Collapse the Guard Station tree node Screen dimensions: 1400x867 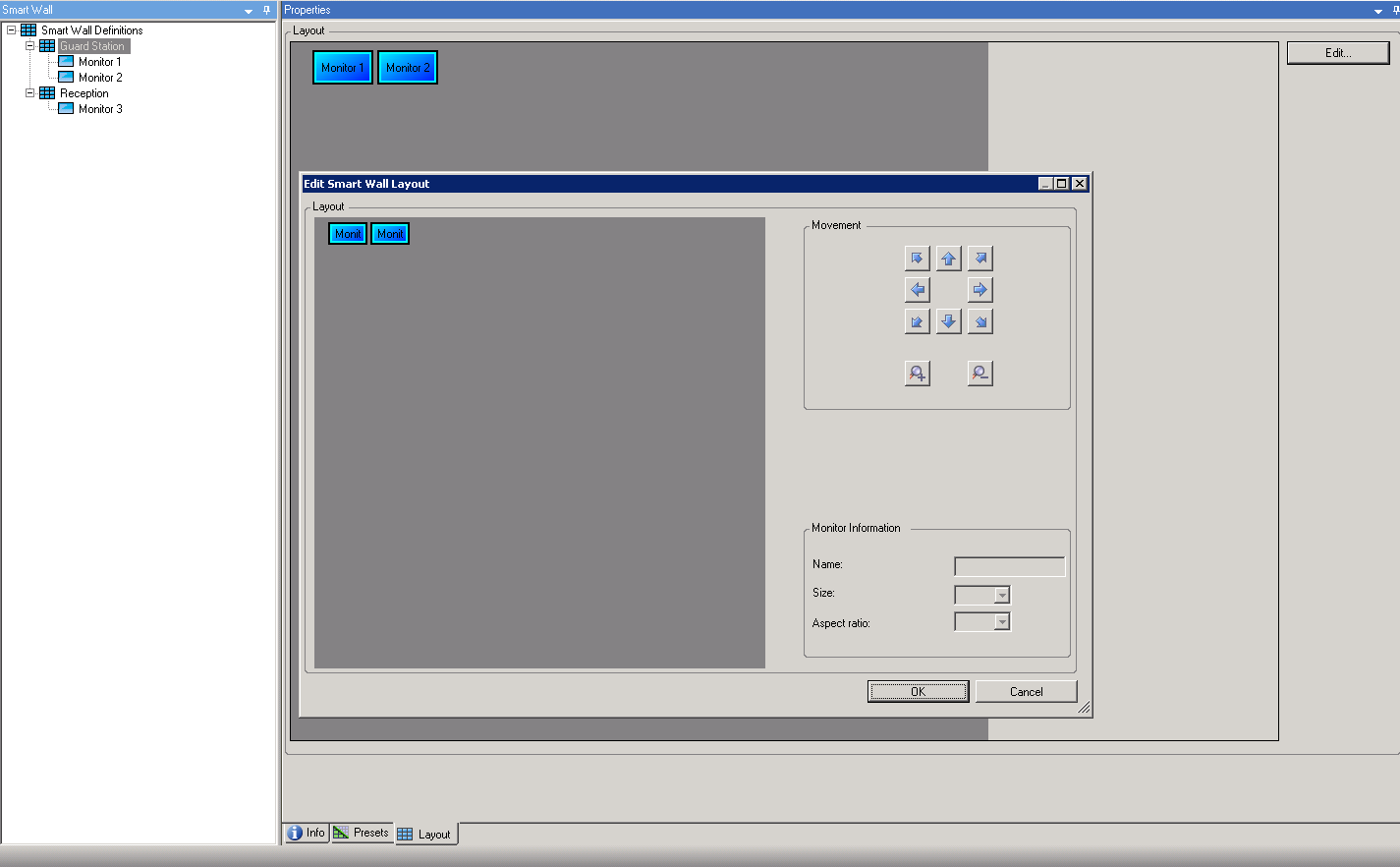click(x=29, y=45)
